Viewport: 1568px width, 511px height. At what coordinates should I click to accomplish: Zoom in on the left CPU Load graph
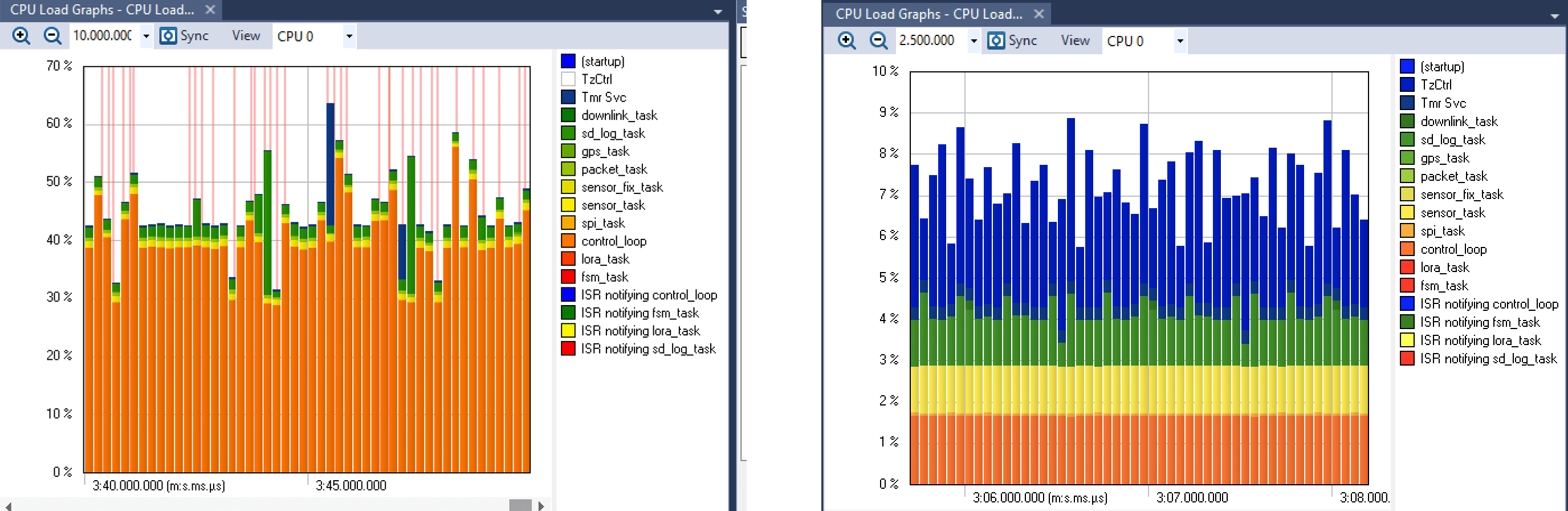(x=21, y=36)
